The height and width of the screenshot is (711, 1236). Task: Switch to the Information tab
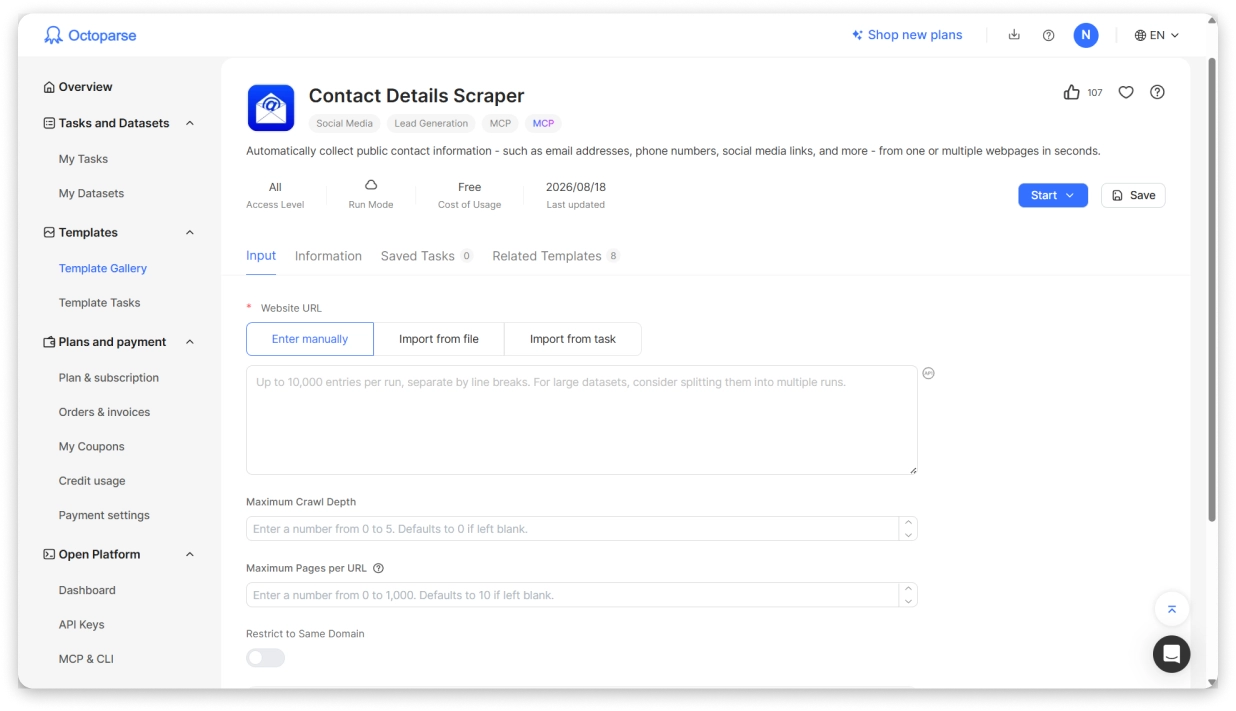click(x=328, y=256)
